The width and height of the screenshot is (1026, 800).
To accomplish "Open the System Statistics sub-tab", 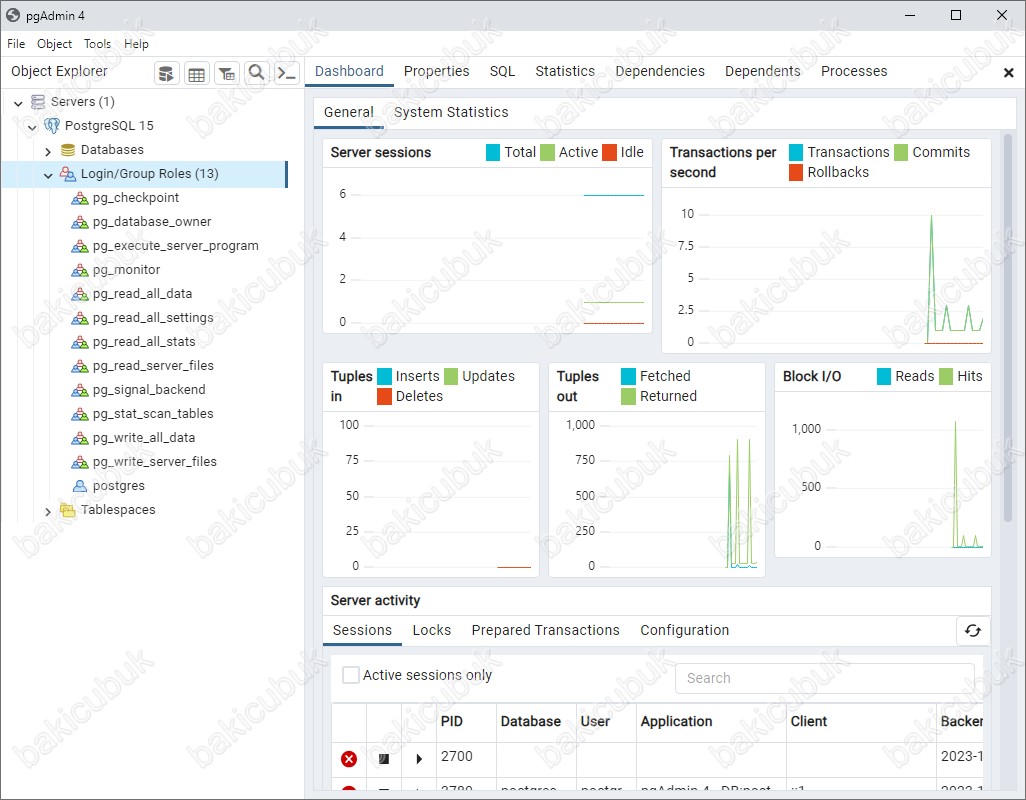I will [x=451, y=113].
